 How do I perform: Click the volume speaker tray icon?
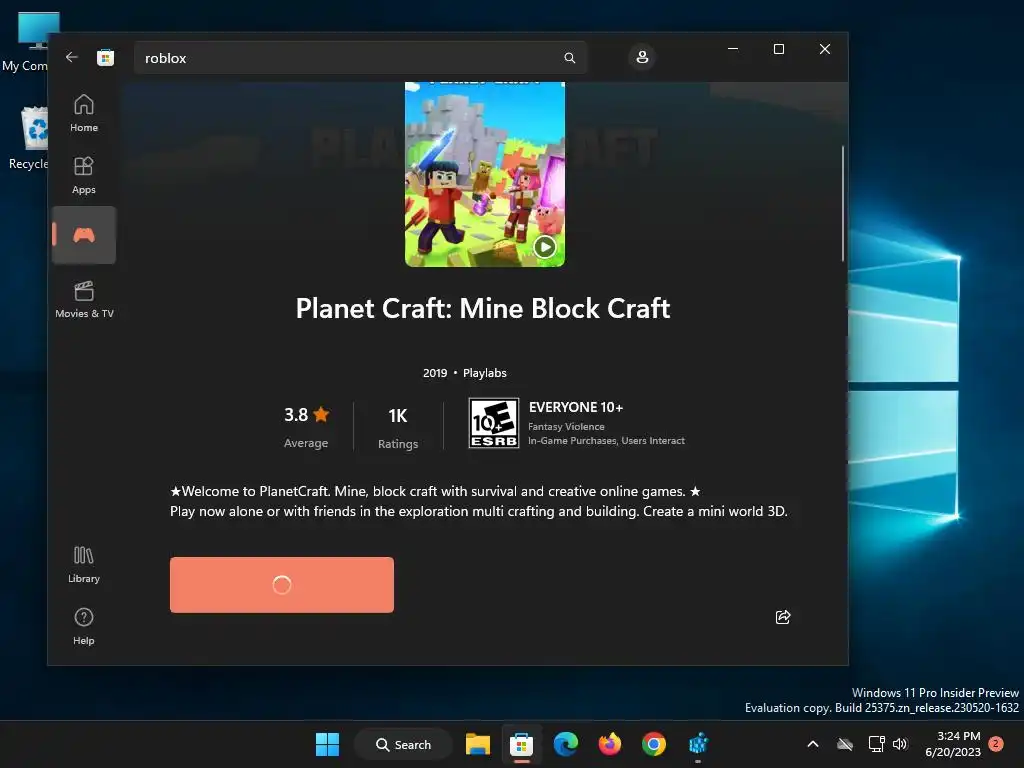[900, 744]
